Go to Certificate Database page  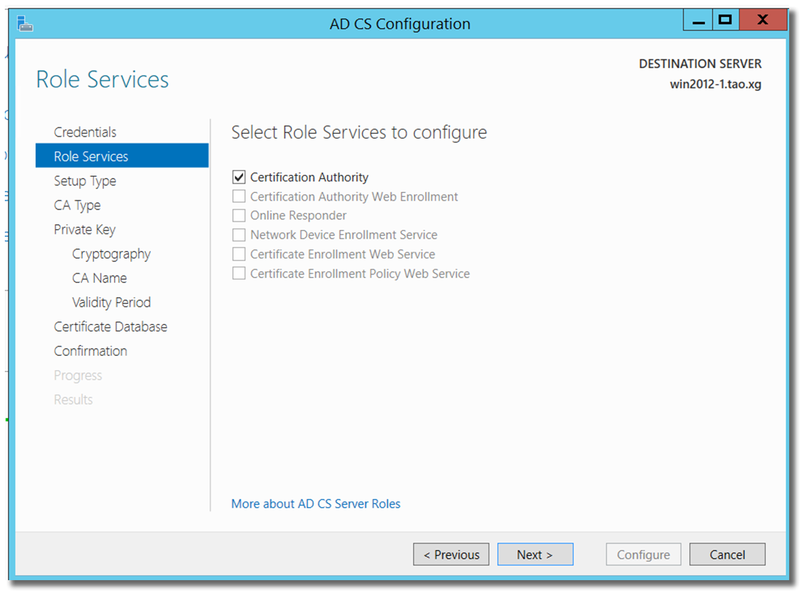[x=111, y=327]
